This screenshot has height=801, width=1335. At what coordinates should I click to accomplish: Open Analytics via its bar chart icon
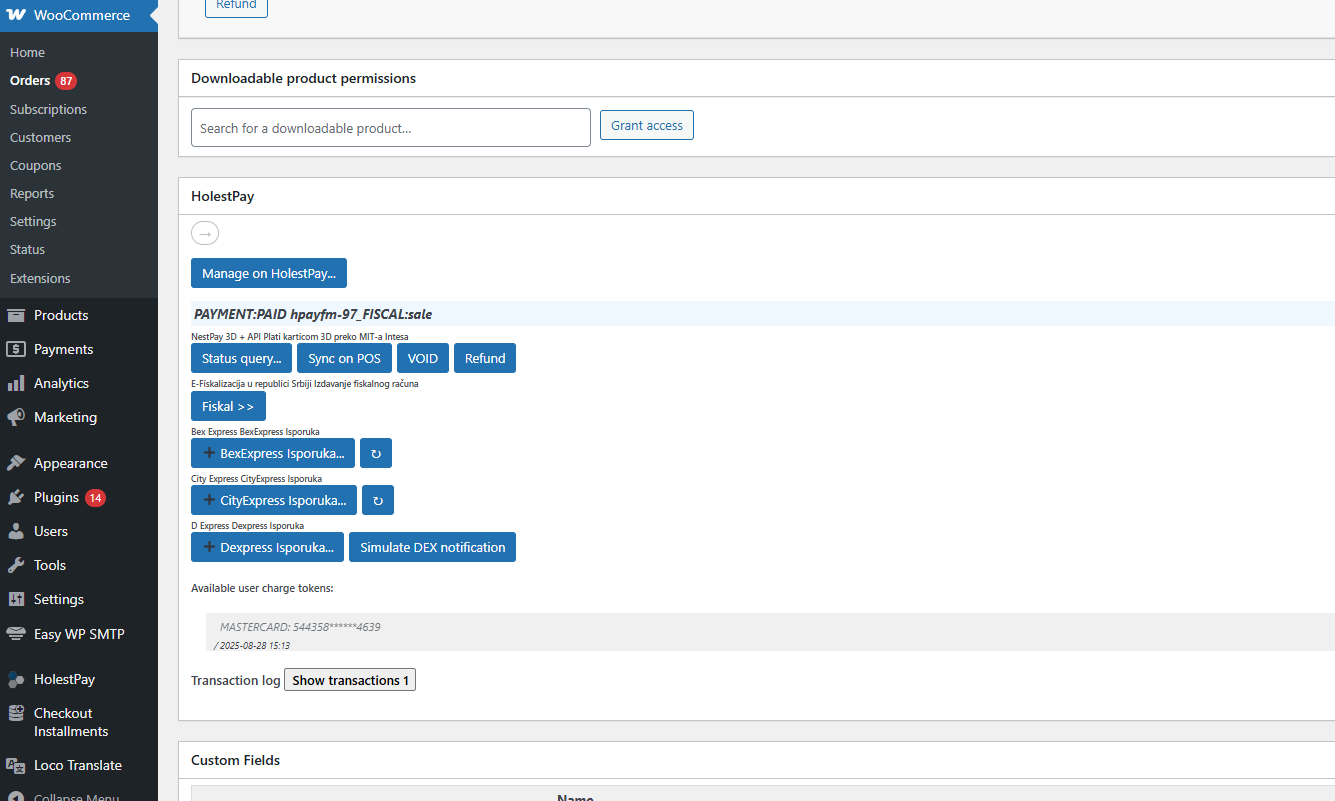(16, 383)
